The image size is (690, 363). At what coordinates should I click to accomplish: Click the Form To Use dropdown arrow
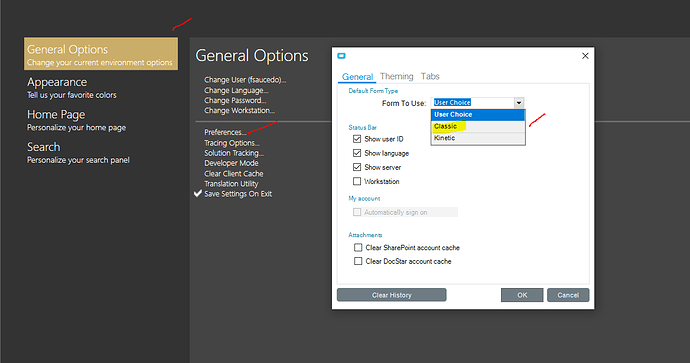pos(519,103)
